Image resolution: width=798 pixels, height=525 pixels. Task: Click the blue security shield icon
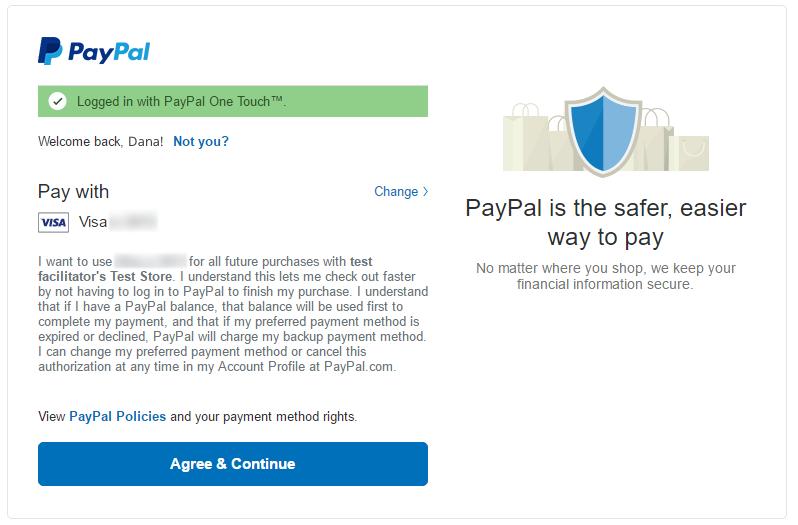604,131
